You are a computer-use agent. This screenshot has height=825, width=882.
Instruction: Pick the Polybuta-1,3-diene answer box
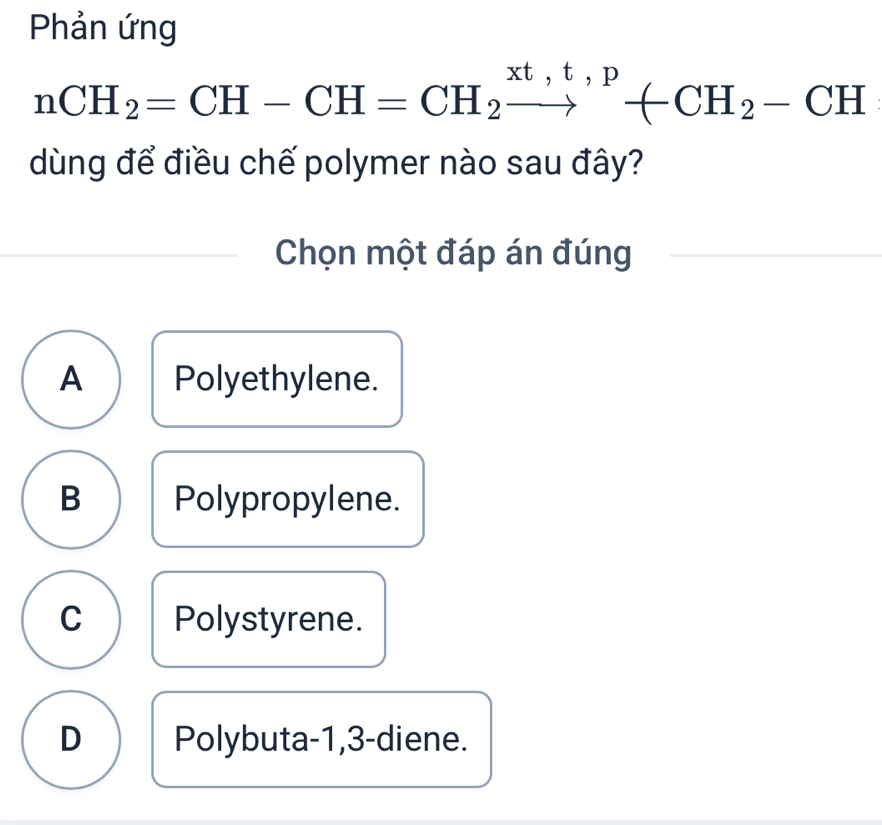coord(322,739)
